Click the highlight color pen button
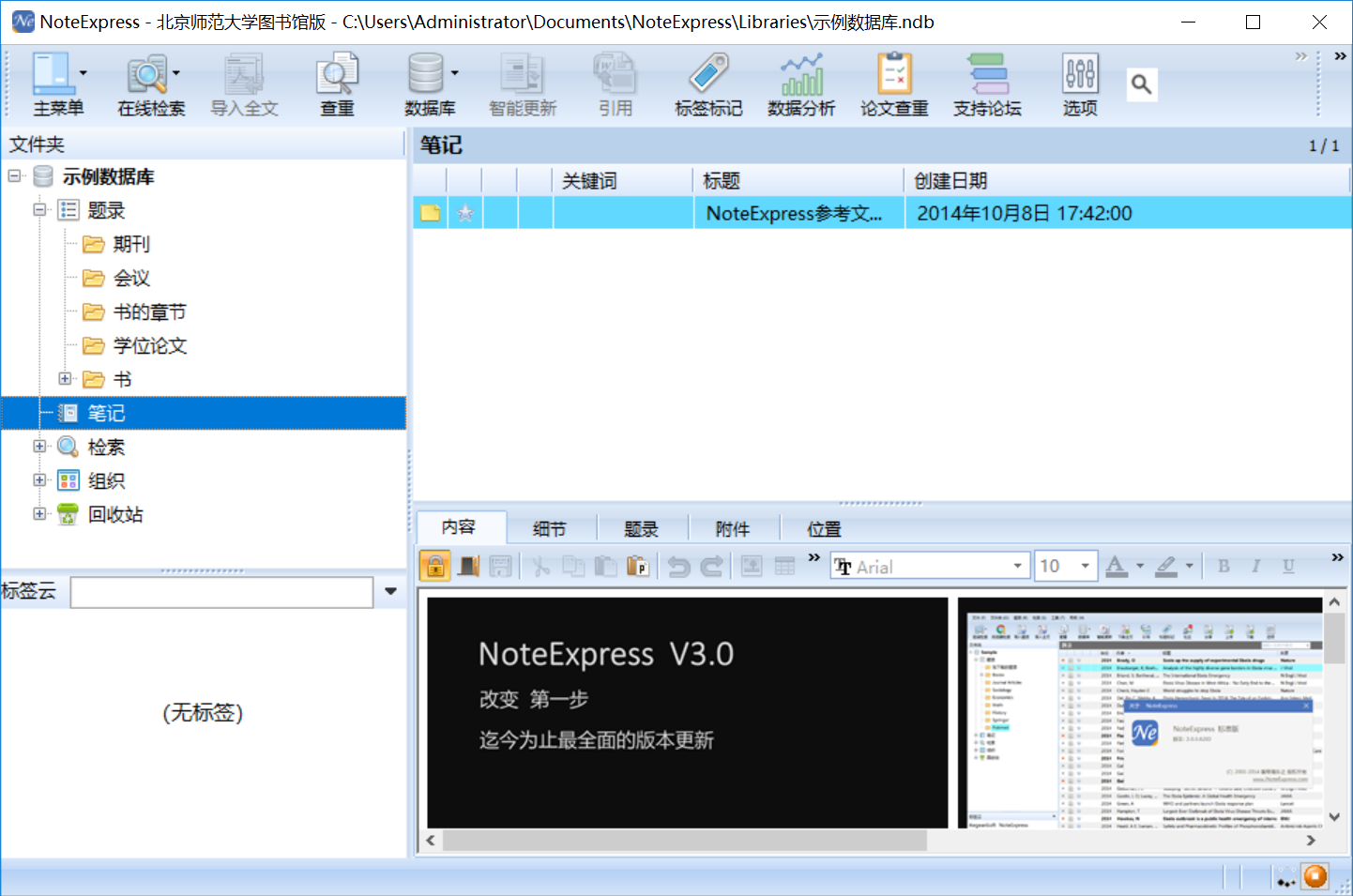This screenshot has height=896, width=1353. point(1165,566)
